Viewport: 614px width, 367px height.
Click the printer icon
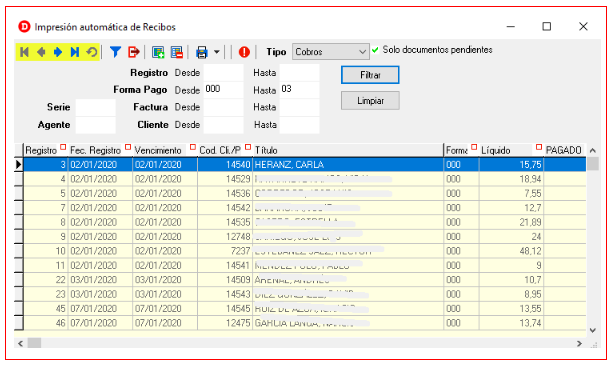pos(202,52)
